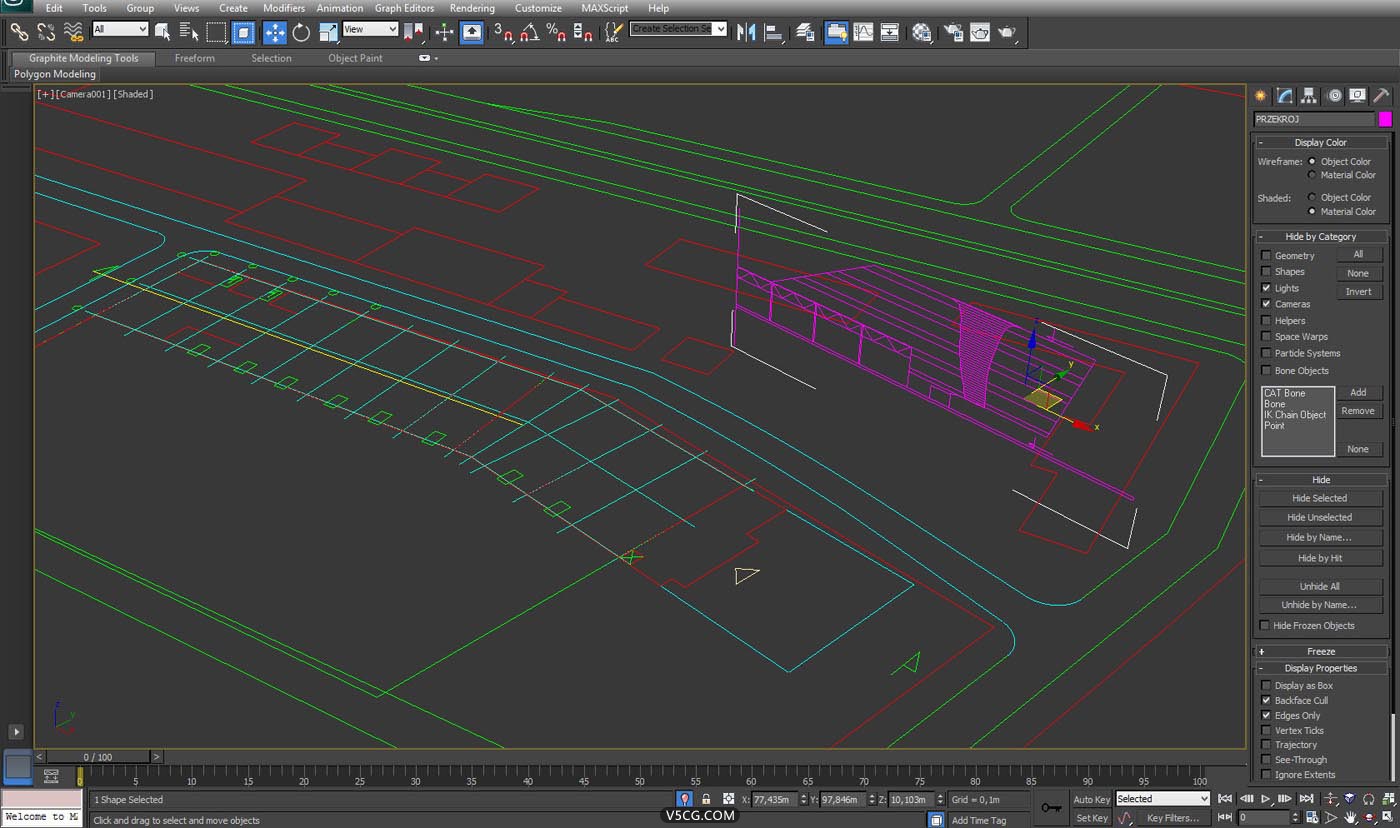Open the Material Editor icon

tap(921, 32)
